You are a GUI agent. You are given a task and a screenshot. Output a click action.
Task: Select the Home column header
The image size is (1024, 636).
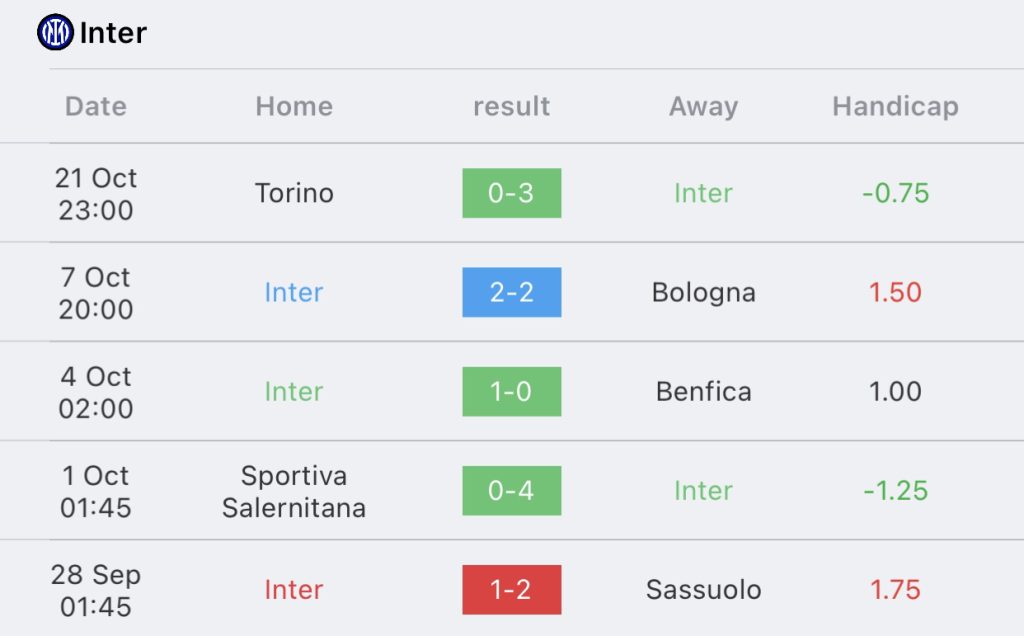point(294,106)
